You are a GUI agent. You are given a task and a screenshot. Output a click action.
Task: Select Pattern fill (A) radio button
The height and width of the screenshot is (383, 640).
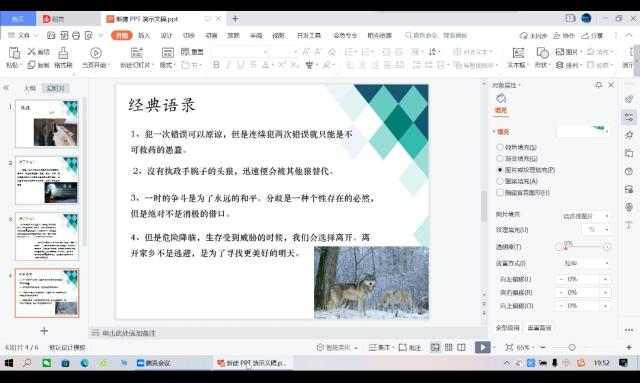pos(500,181)
